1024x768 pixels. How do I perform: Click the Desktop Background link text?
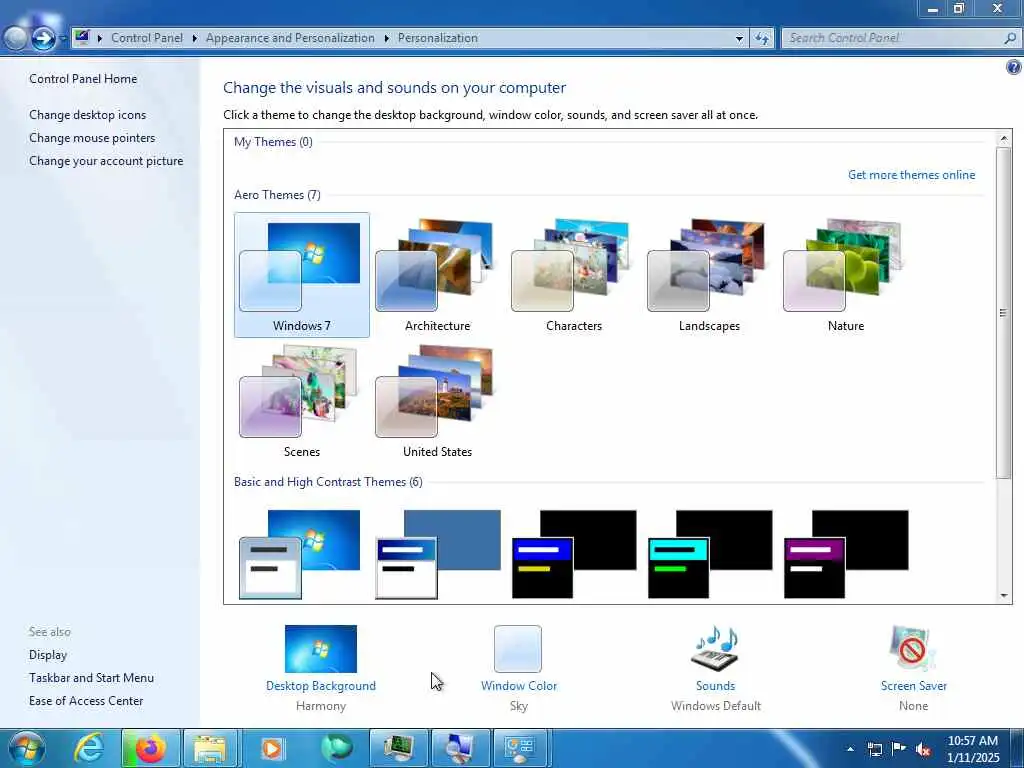click(321, 686)
